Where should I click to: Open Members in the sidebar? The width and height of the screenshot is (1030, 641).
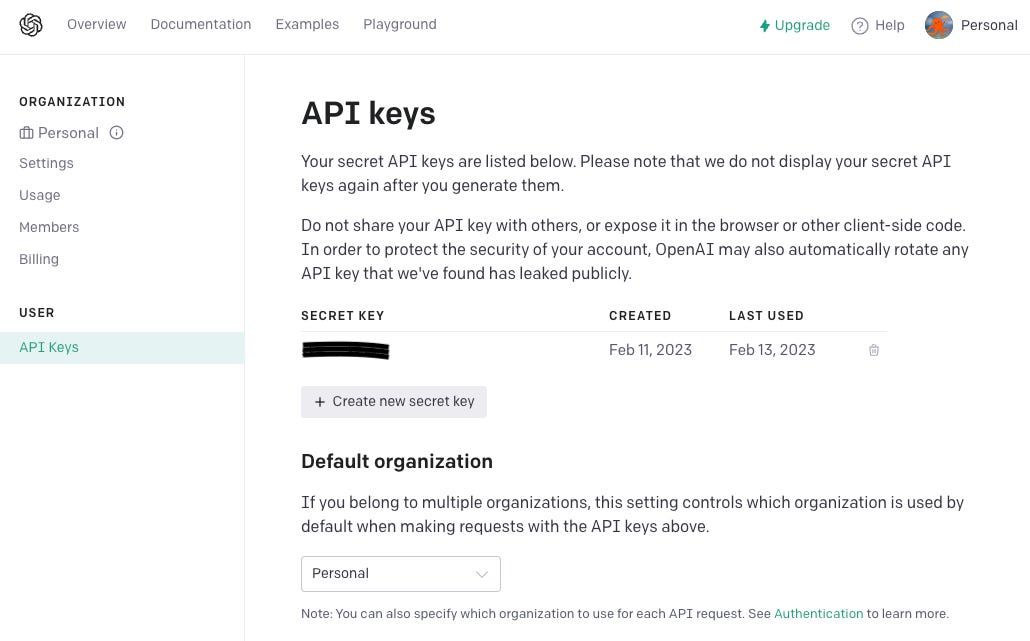(49, 227)
